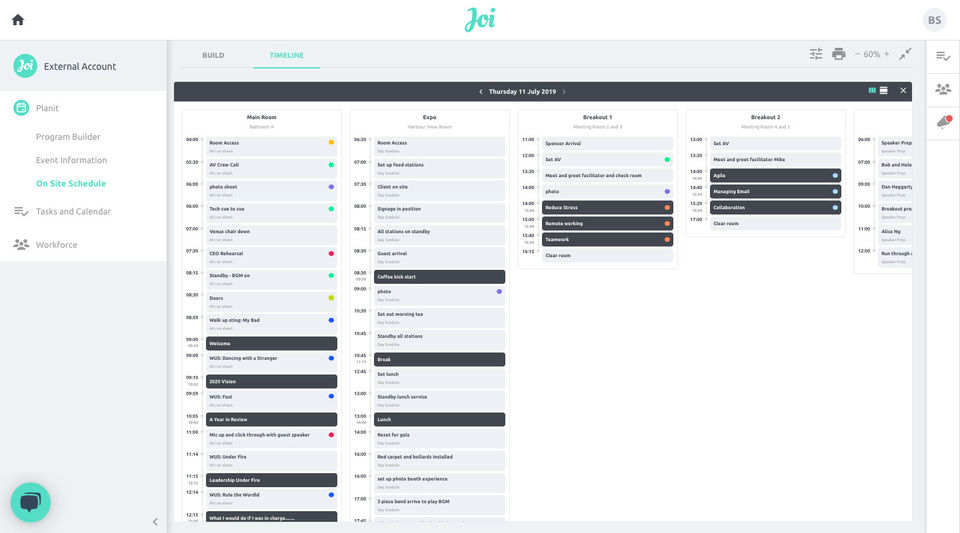Zoom out with the minus button

[857, 54]
